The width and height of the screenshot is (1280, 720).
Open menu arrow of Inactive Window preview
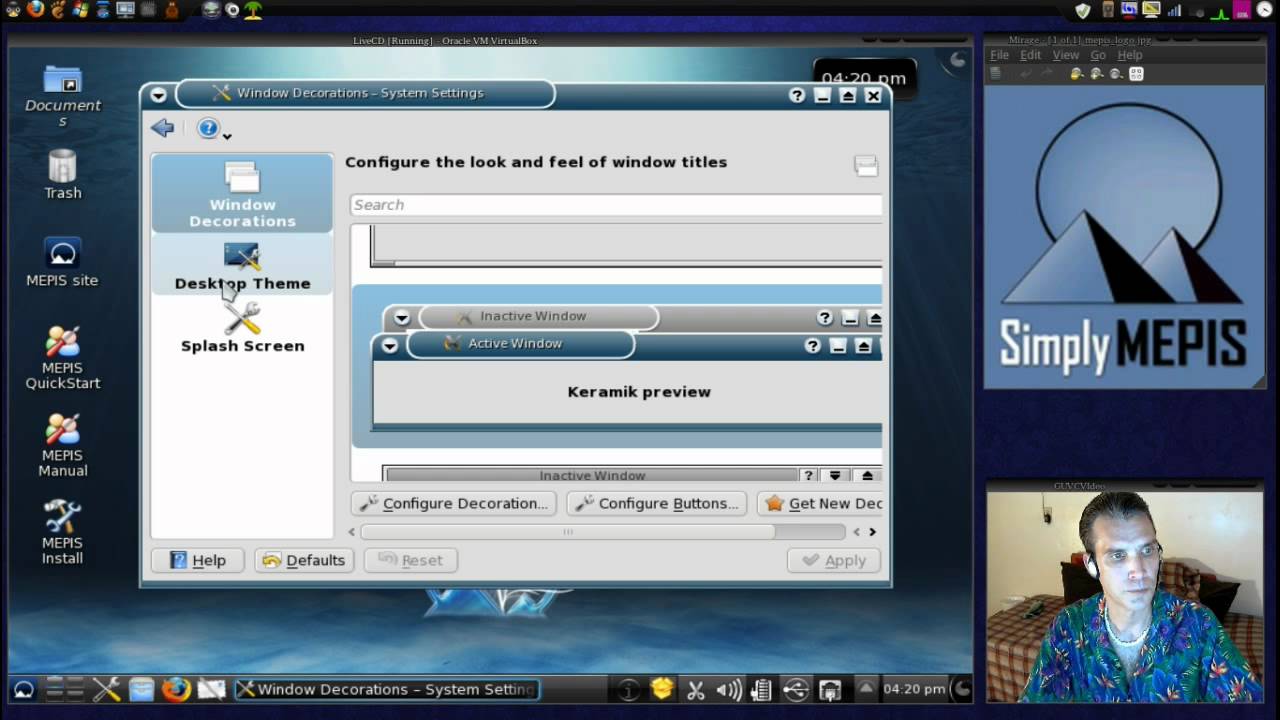click(x=402, y=318)
